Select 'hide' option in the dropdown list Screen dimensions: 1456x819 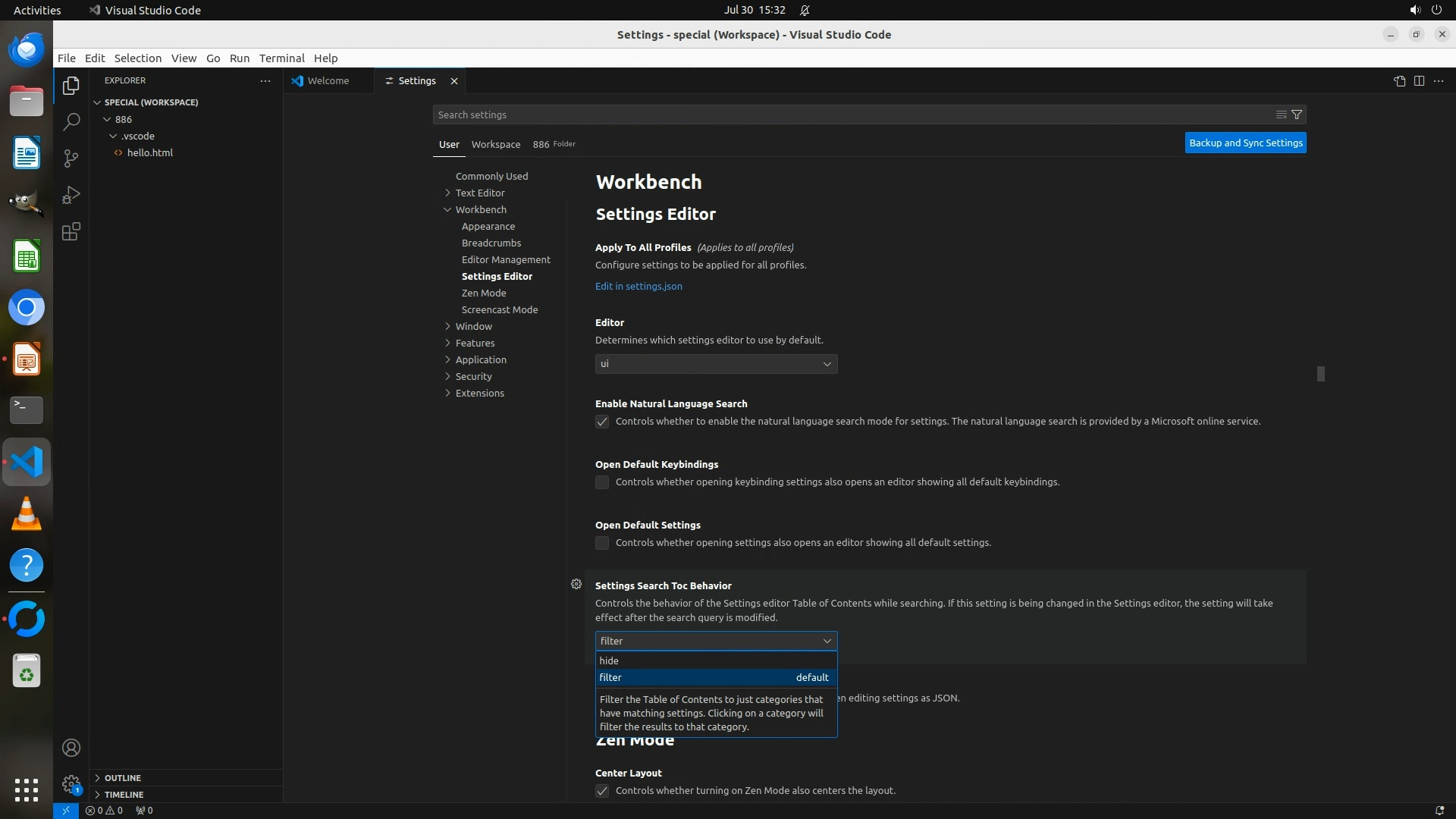click(609, 661)
